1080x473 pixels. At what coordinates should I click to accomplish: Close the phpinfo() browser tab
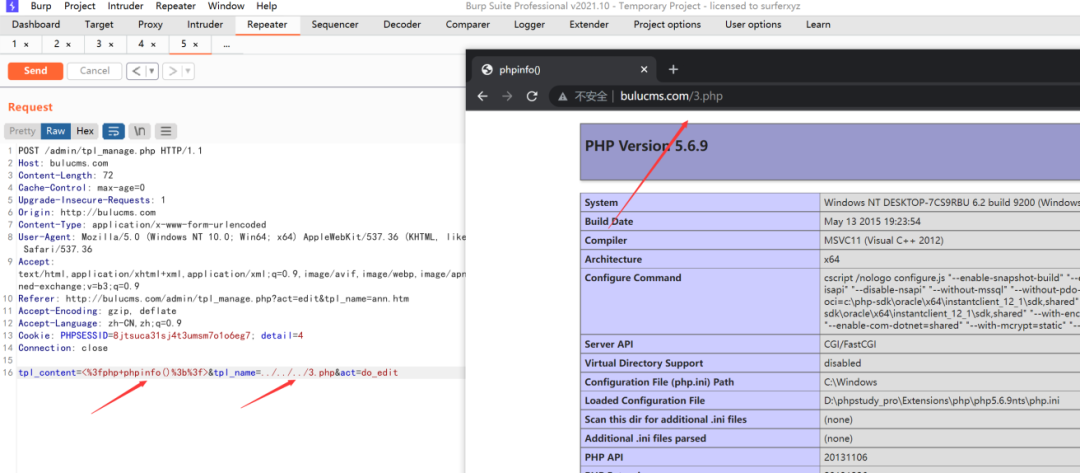pyautogui.click(x=644, y=70)
